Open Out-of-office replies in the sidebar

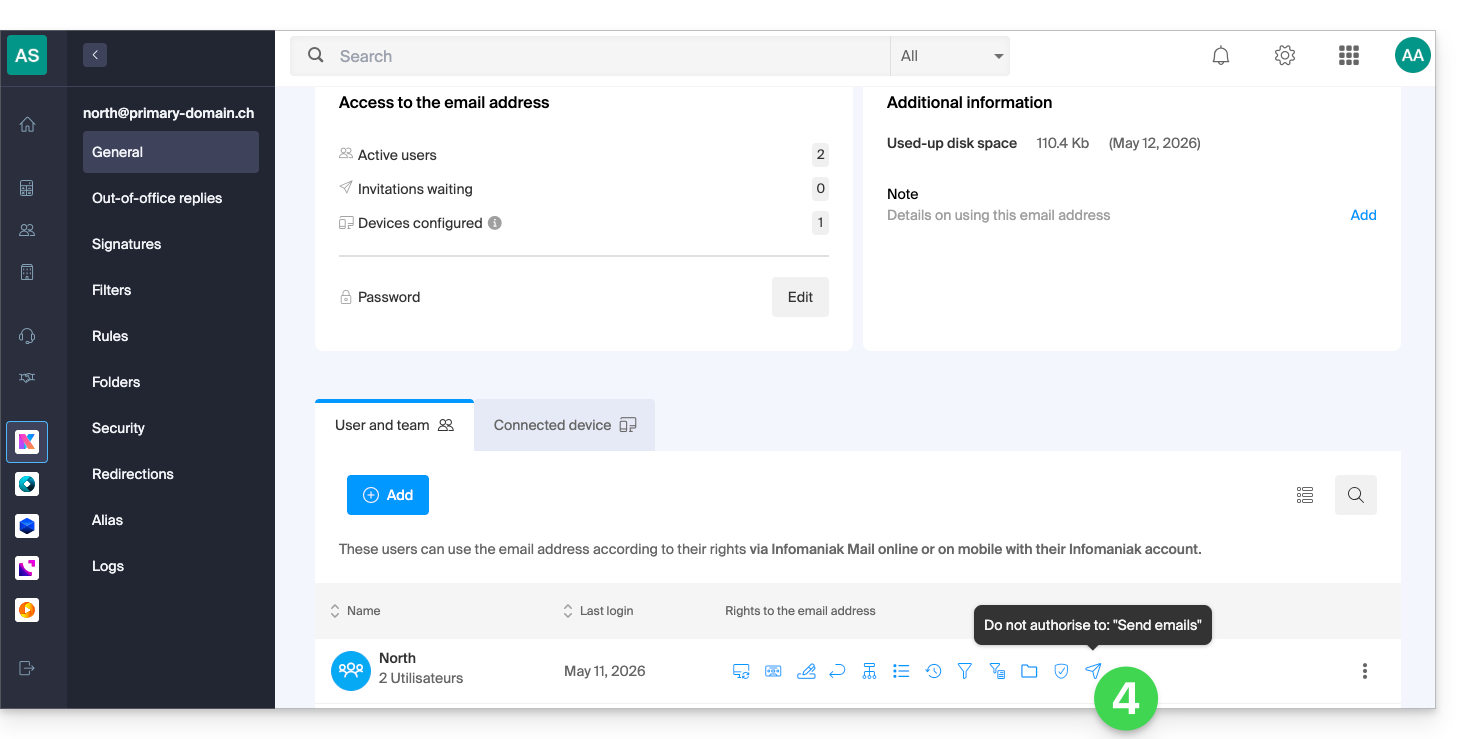[x=157, y=198]
